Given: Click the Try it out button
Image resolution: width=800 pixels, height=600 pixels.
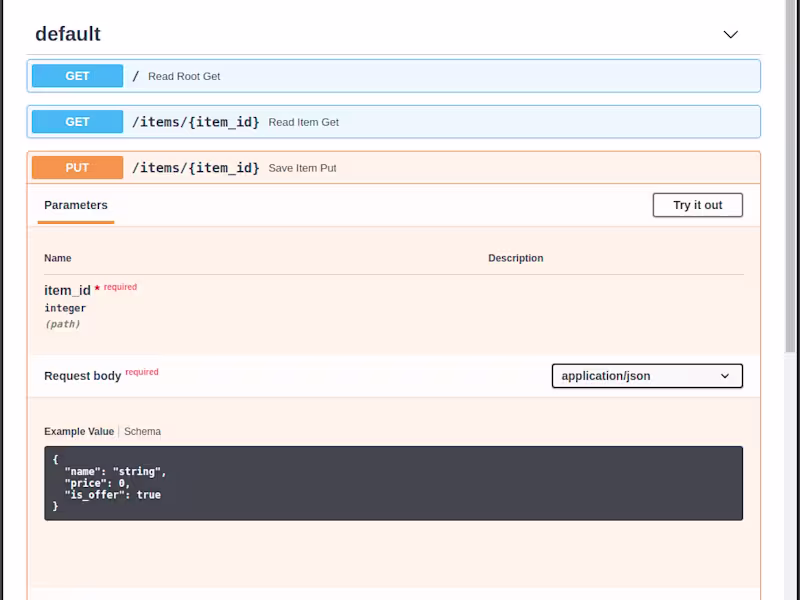Looking at the screenshot, I should point(697,205).
